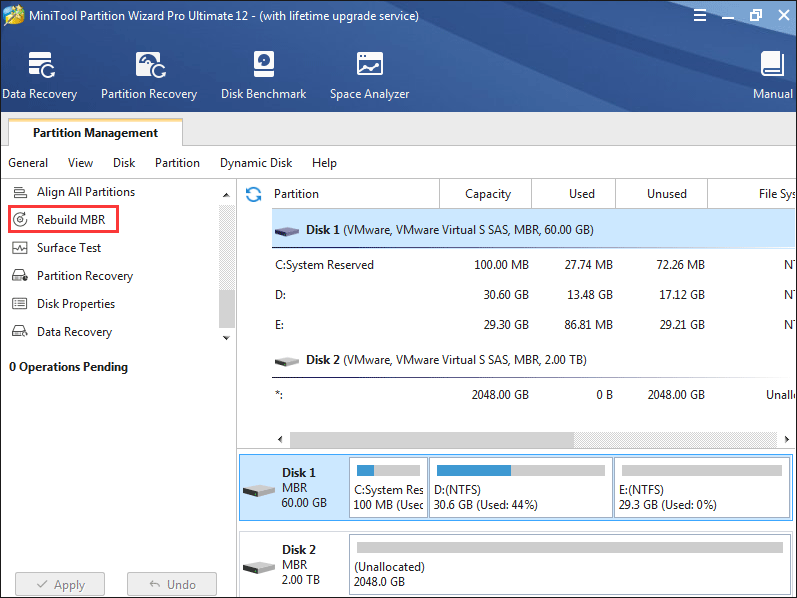Open Data Recovery from the top toolbar
Viewport: 797px width, 598px height.
click(38, 75)
